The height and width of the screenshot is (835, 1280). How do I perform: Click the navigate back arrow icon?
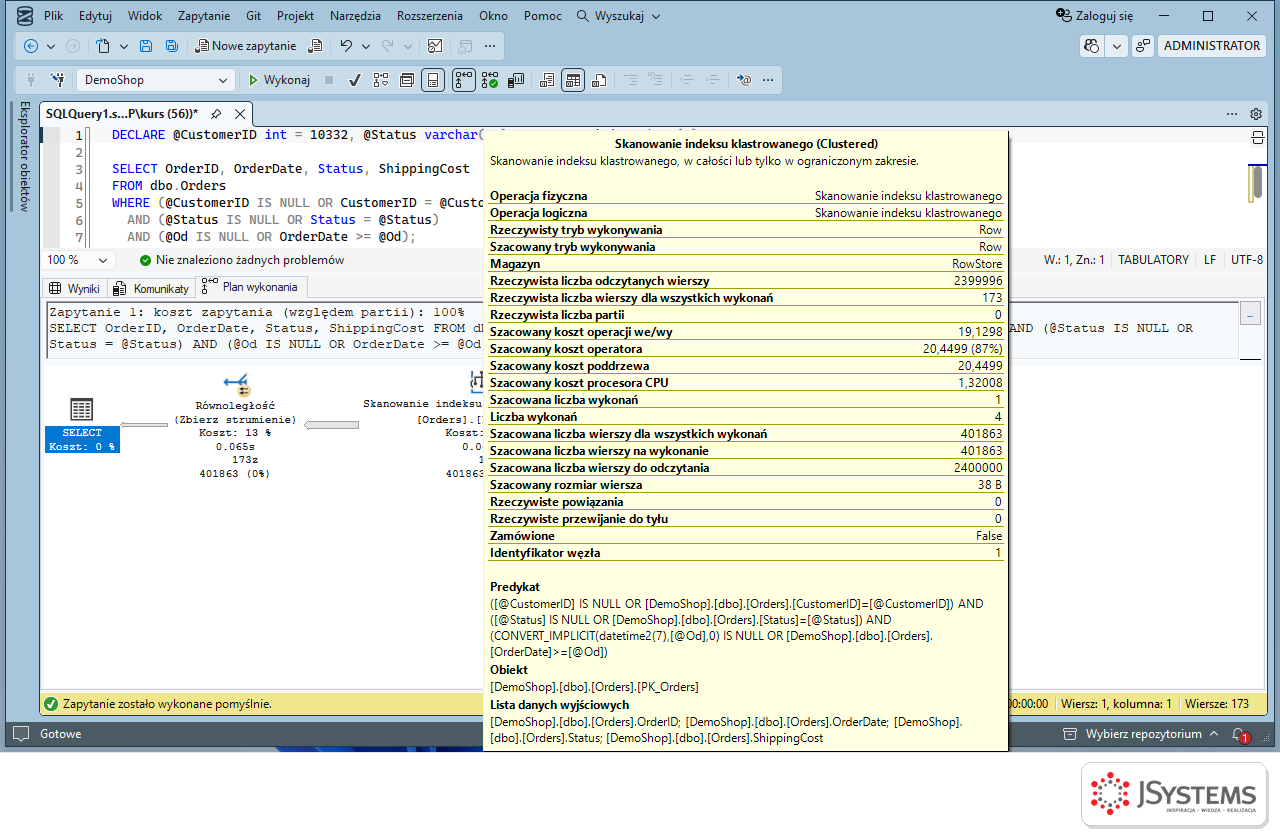30,46
